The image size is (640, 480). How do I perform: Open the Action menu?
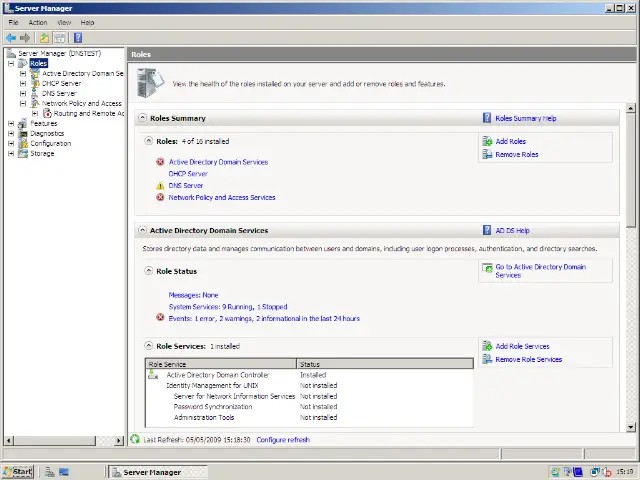[x=38, y=22]
